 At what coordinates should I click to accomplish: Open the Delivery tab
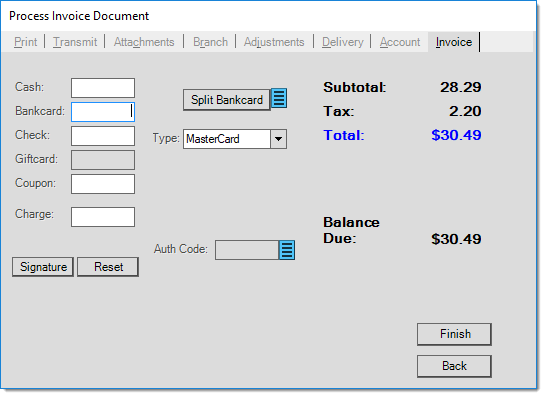click(x=342, y=42)
